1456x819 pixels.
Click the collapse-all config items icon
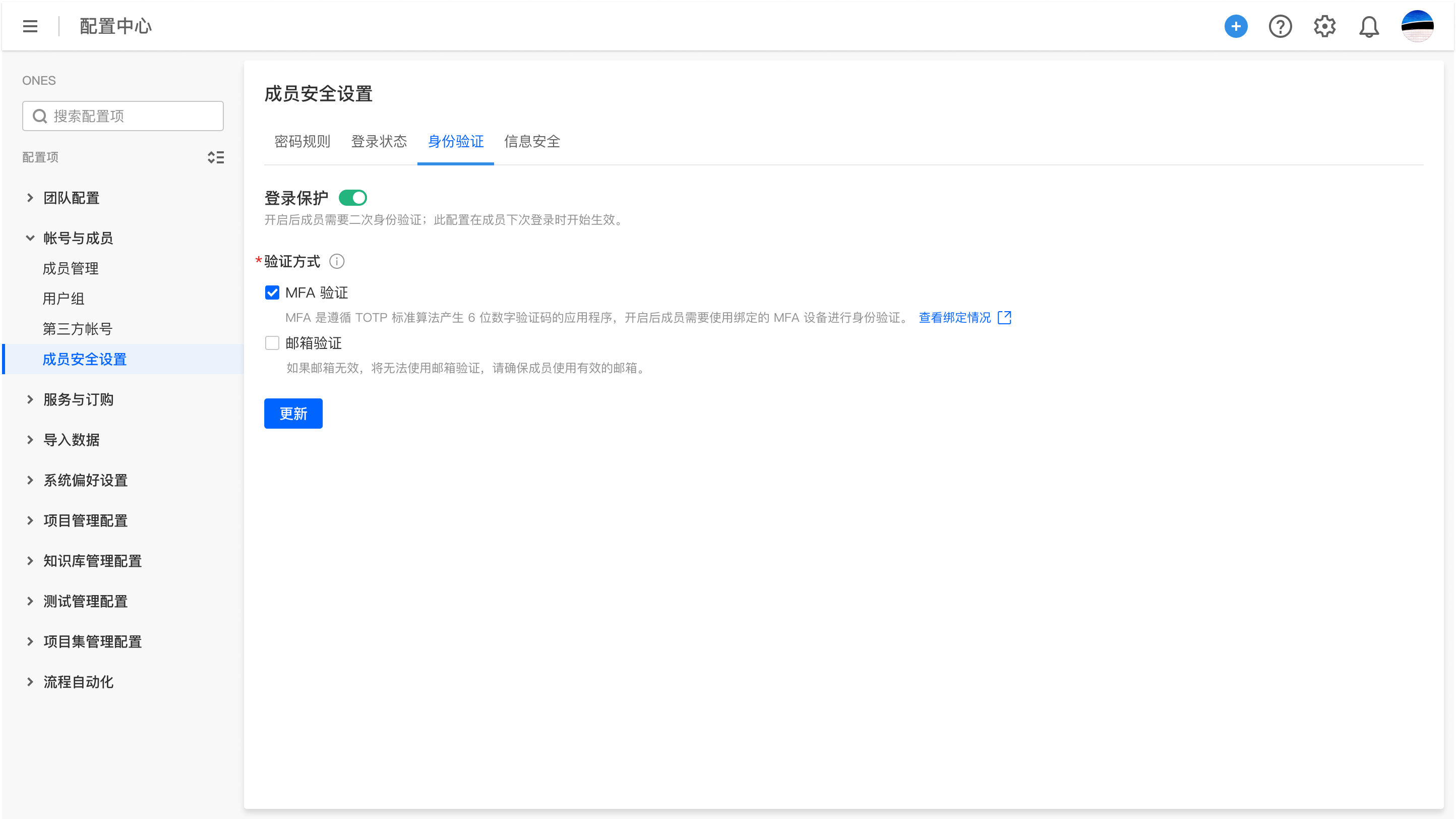215,157
